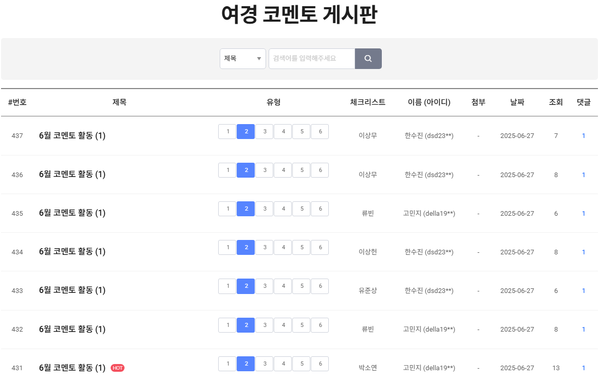Open post 432 titled 6월 코멘토 활동 (1)
Image resolution: width=600 pixels, height=380 pixels.
72,329
